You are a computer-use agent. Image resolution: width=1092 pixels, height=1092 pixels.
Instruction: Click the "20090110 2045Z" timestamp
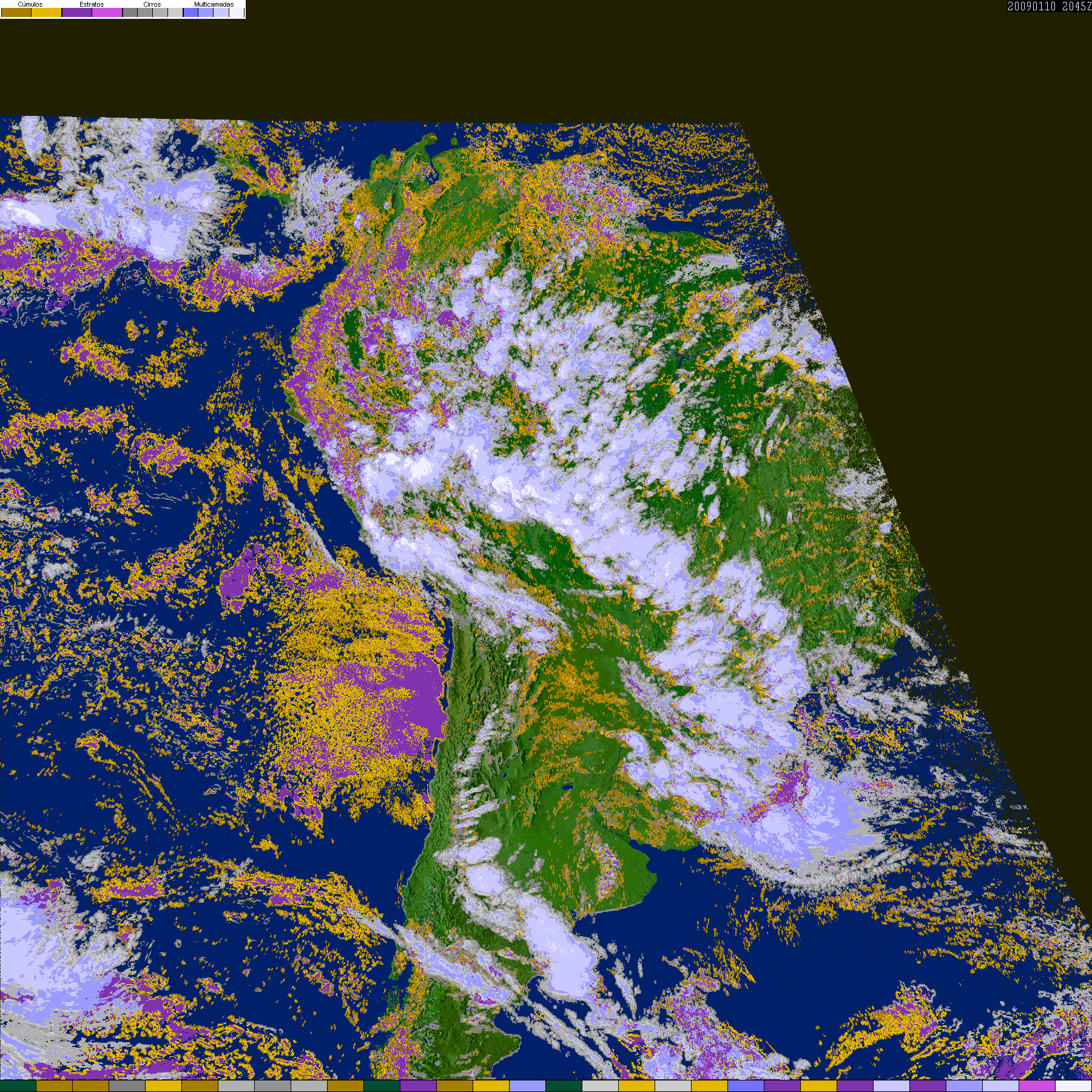coord(1050,6)
